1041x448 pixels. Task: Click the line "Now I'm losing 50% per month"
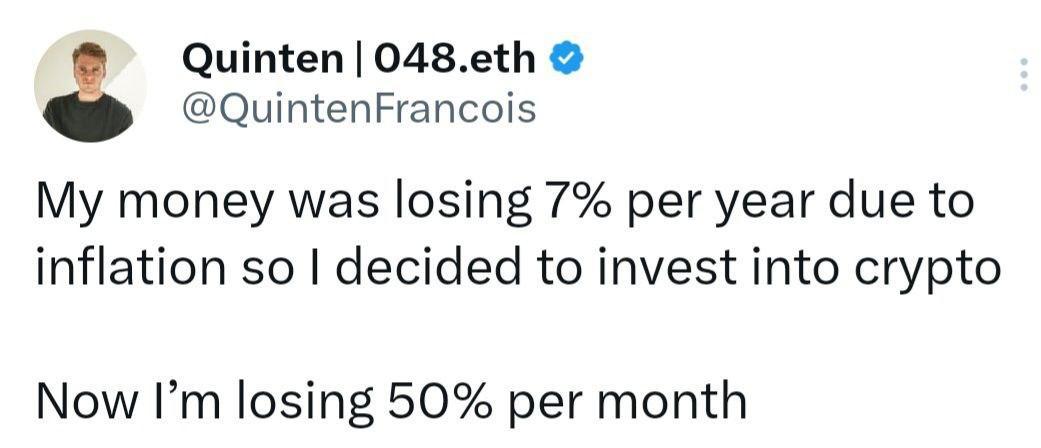tap(391, 401)
